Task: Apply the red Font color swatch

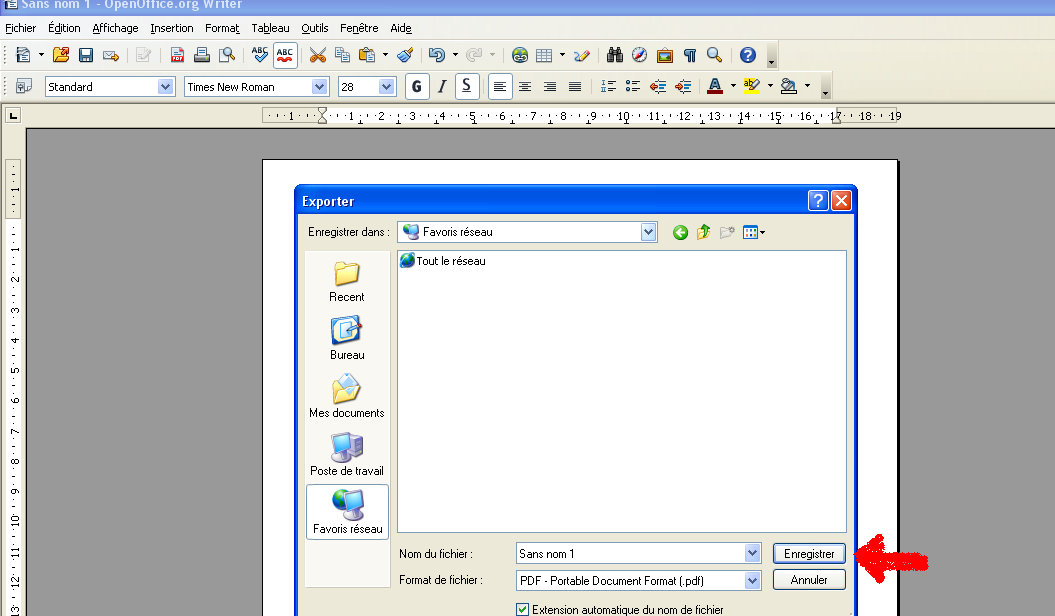Action: point(715,87)
